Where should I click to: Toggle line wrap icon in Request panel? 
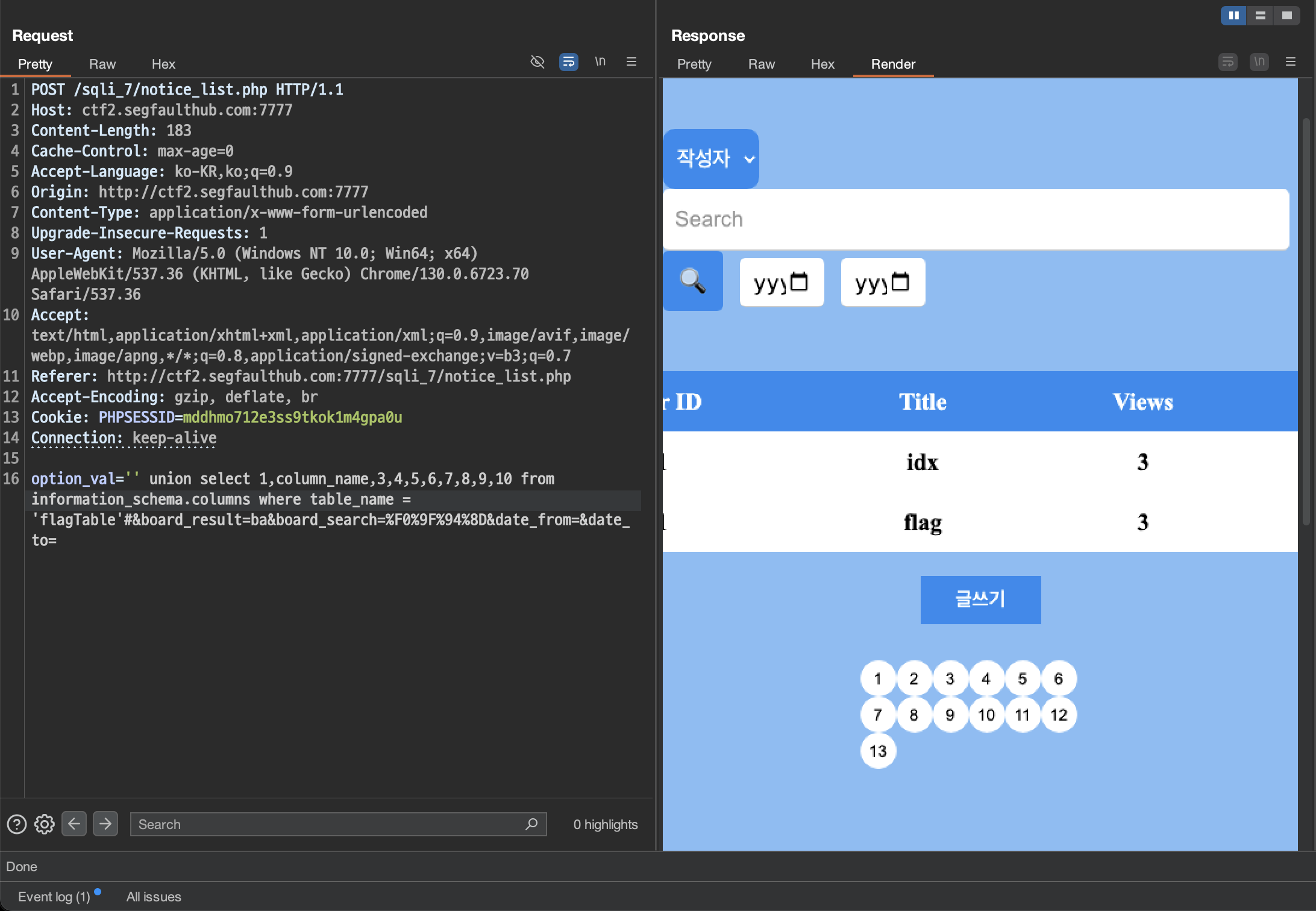click(x=568, y=61)
